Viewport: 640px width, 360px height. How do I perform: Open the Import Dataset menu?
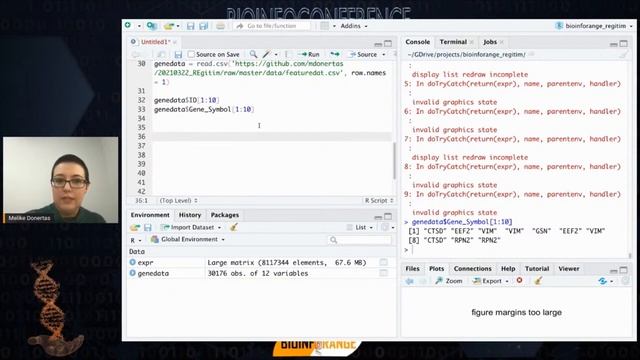[191, 227]
